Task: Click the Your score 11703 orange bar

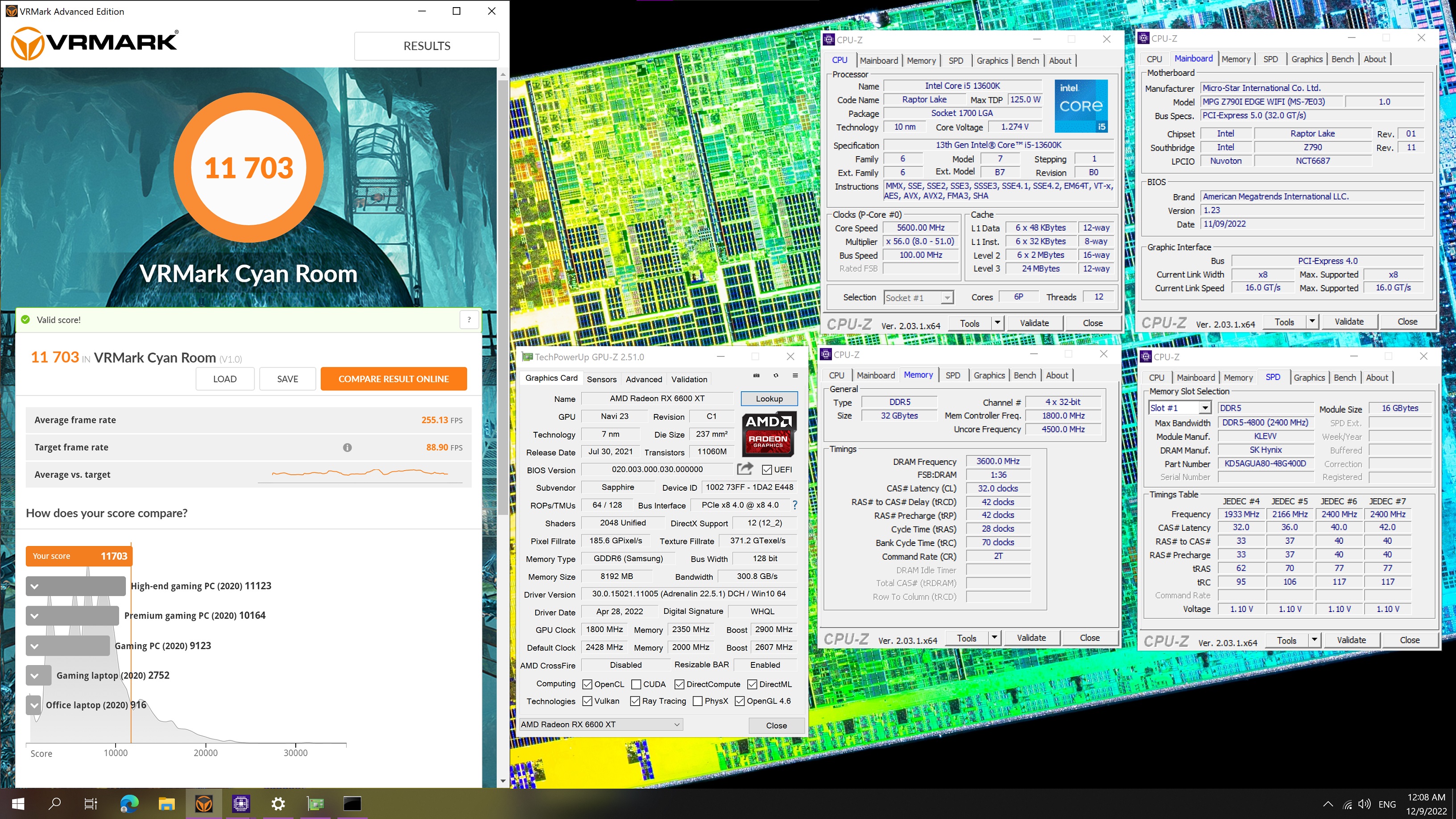Action: click(x=79, y=556)
